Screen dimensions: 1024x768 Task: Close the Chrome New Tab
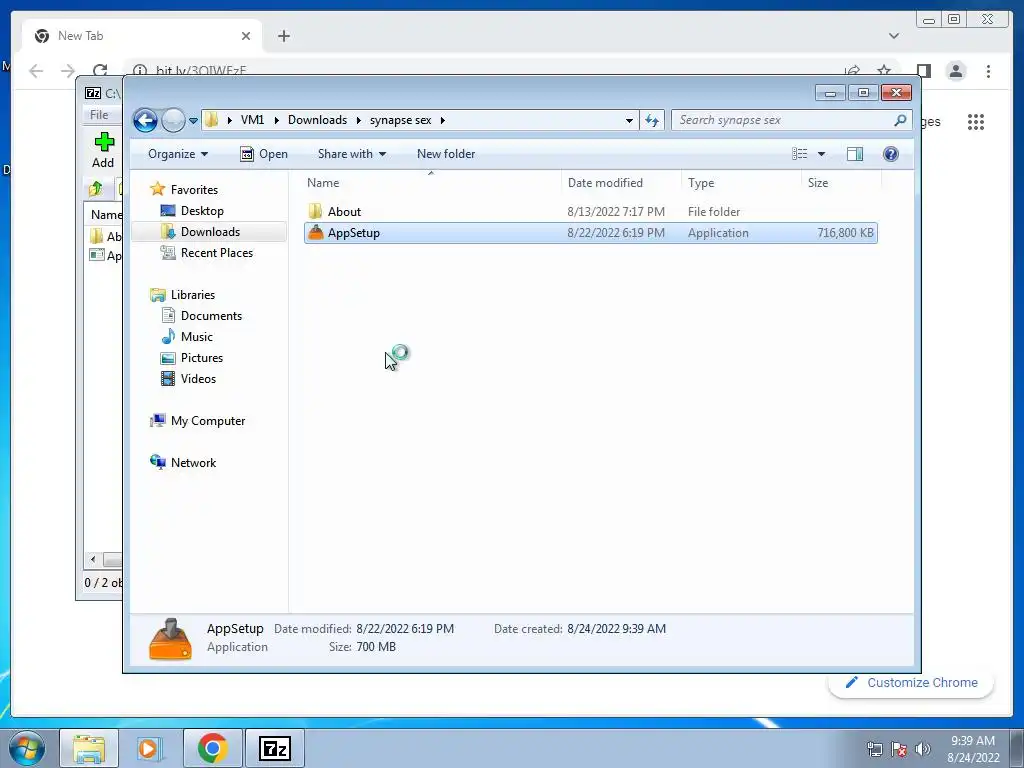[246, 36]
